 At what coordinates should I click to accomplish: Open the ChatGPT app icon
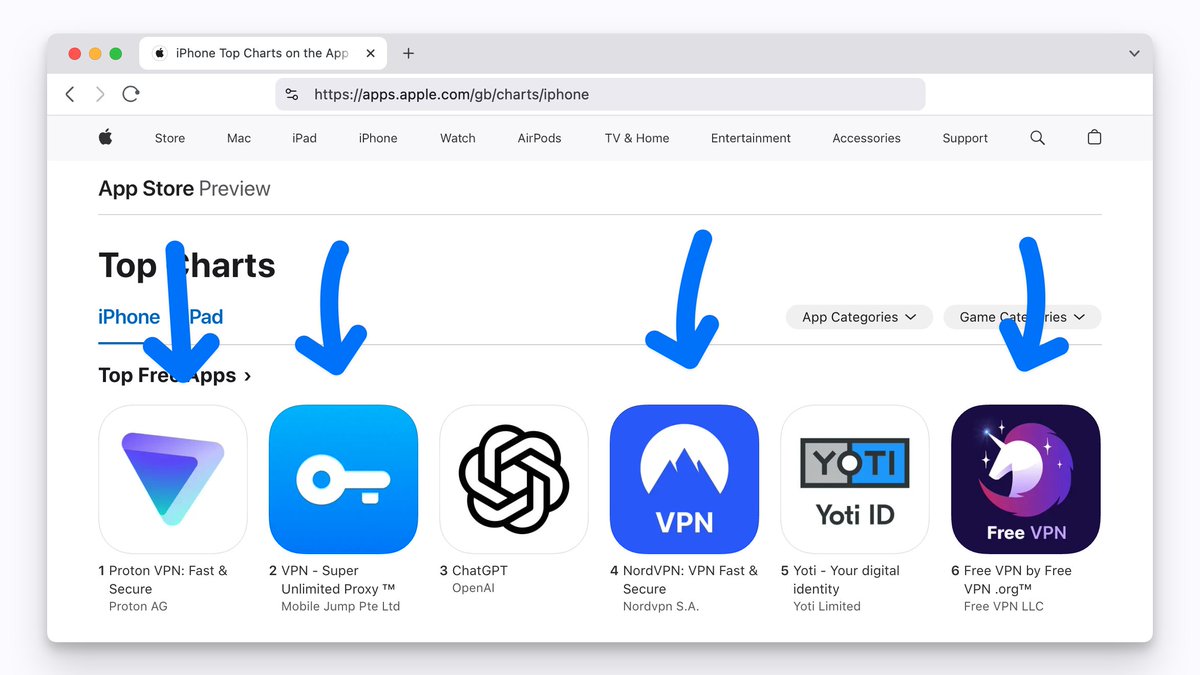514,479
